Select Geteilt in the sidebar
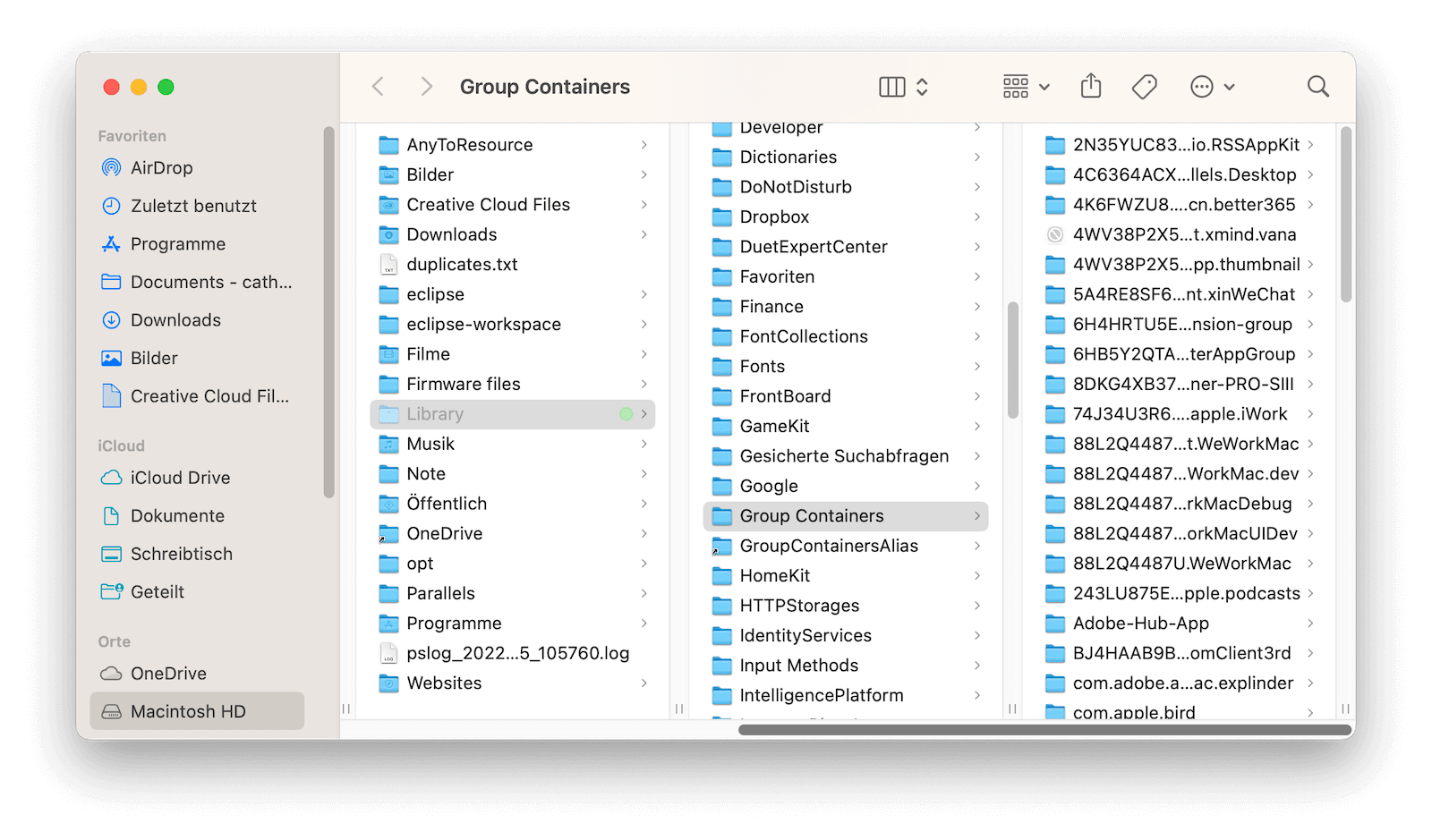The height and width of the screenshot is (840, 1432). pos(197,592)
